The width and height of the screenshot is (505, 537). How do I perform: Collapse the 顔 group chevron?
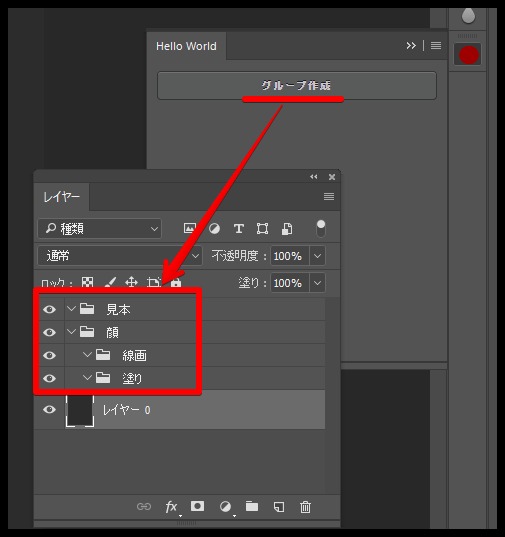pos(71,332)
